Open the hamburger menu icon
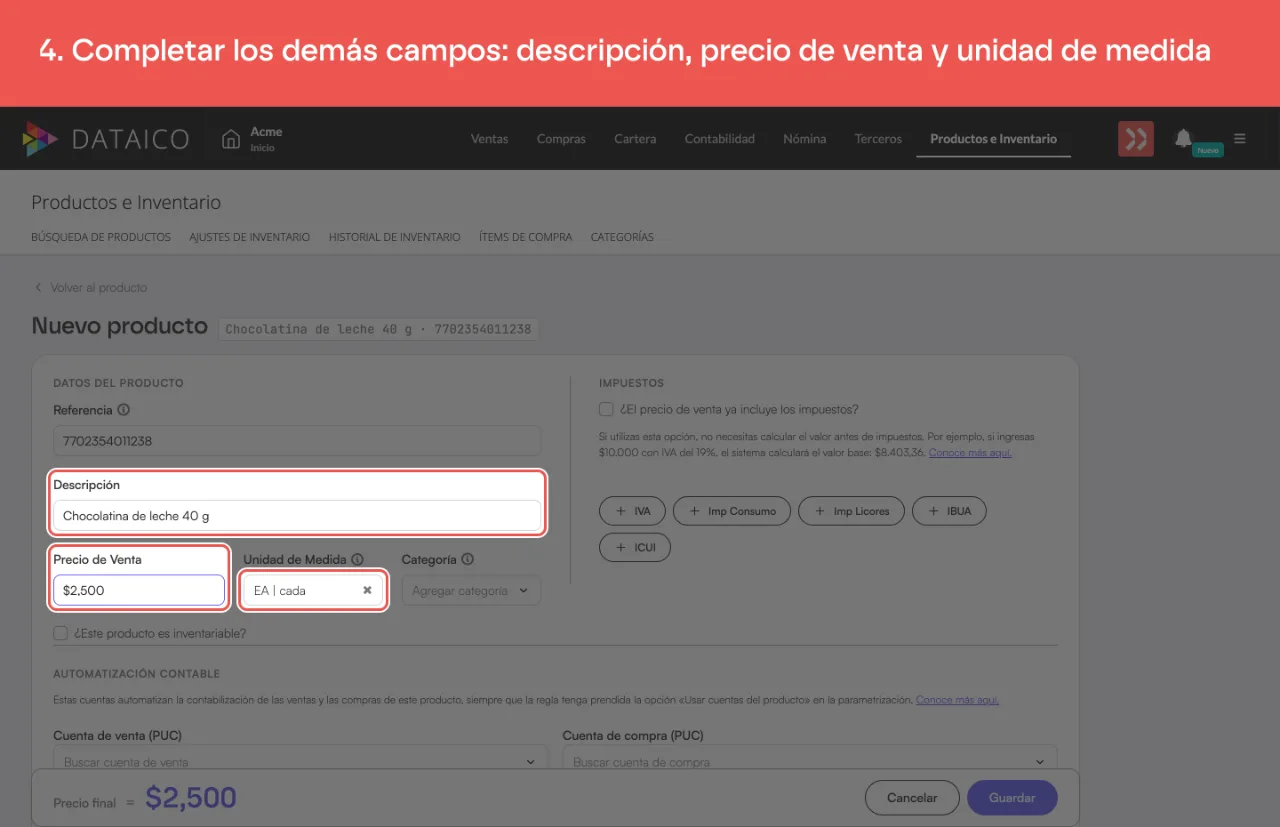This screenshot has height=827, width=1280. (x=1240, y=139)
